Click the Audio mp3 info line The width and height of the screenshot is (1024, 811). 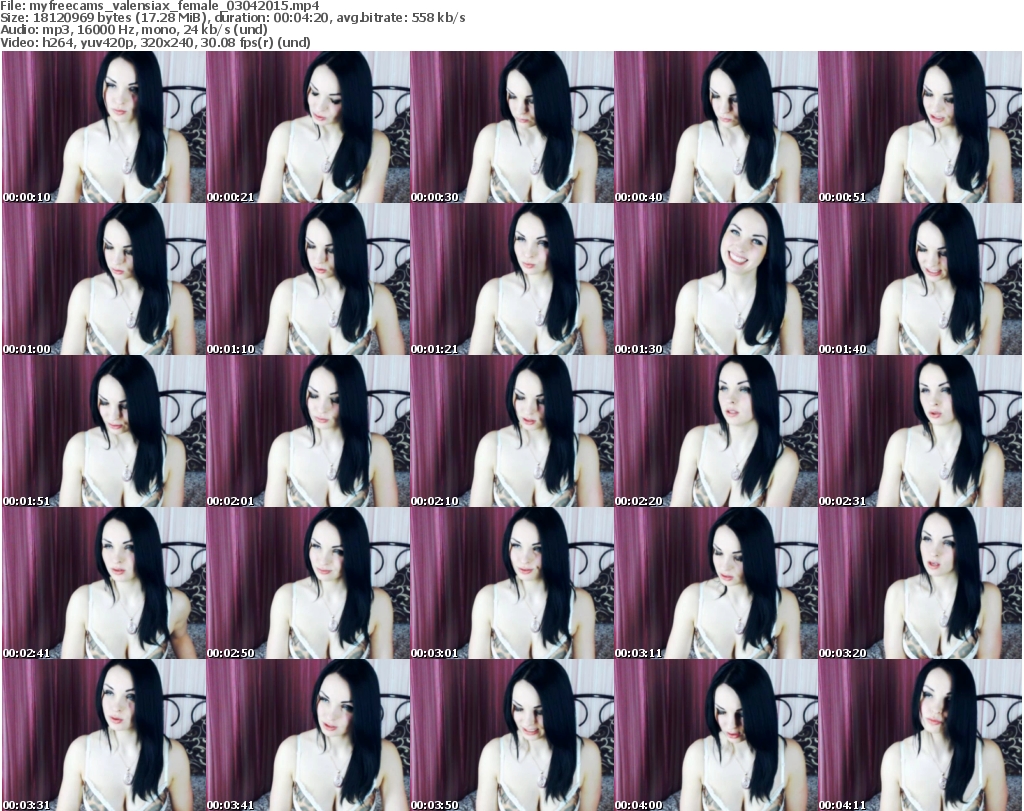click(x=134, y=30)
